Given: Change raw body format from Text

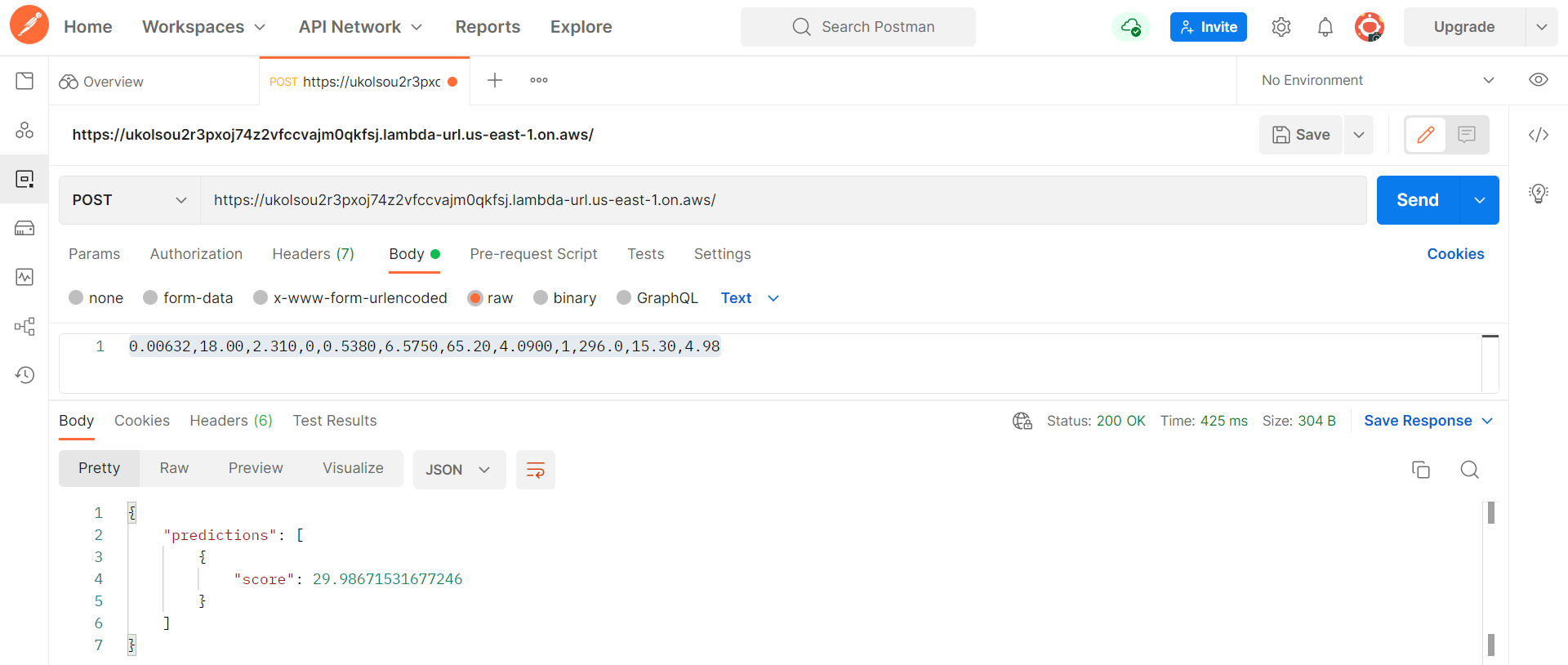Looking at the screenshot, I should [750, 298].
